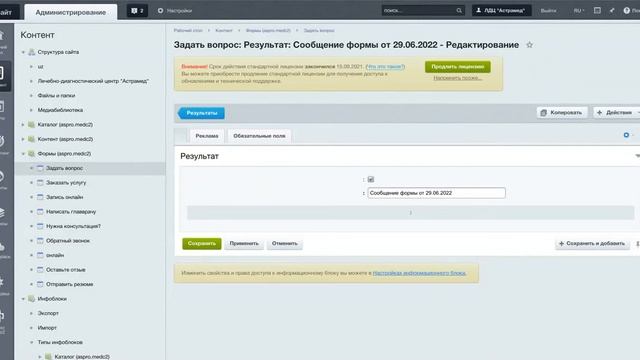Expand the Медиабиблиотека node

31,110
